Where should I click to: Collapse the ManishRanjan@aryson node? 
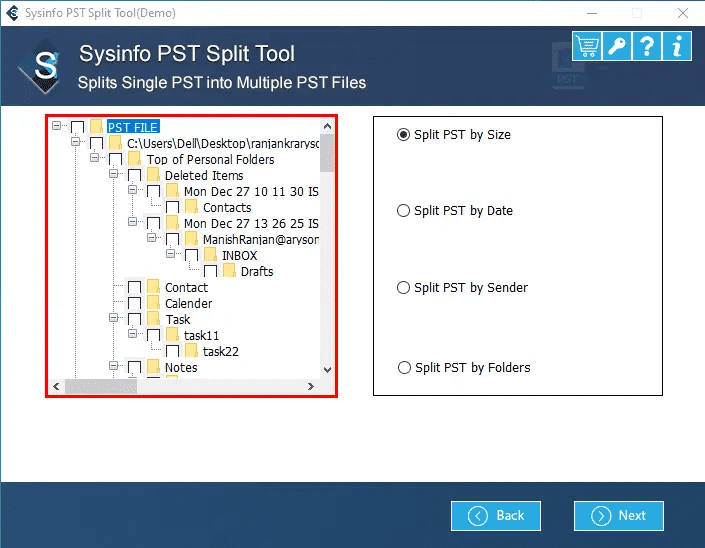point(152,237)
